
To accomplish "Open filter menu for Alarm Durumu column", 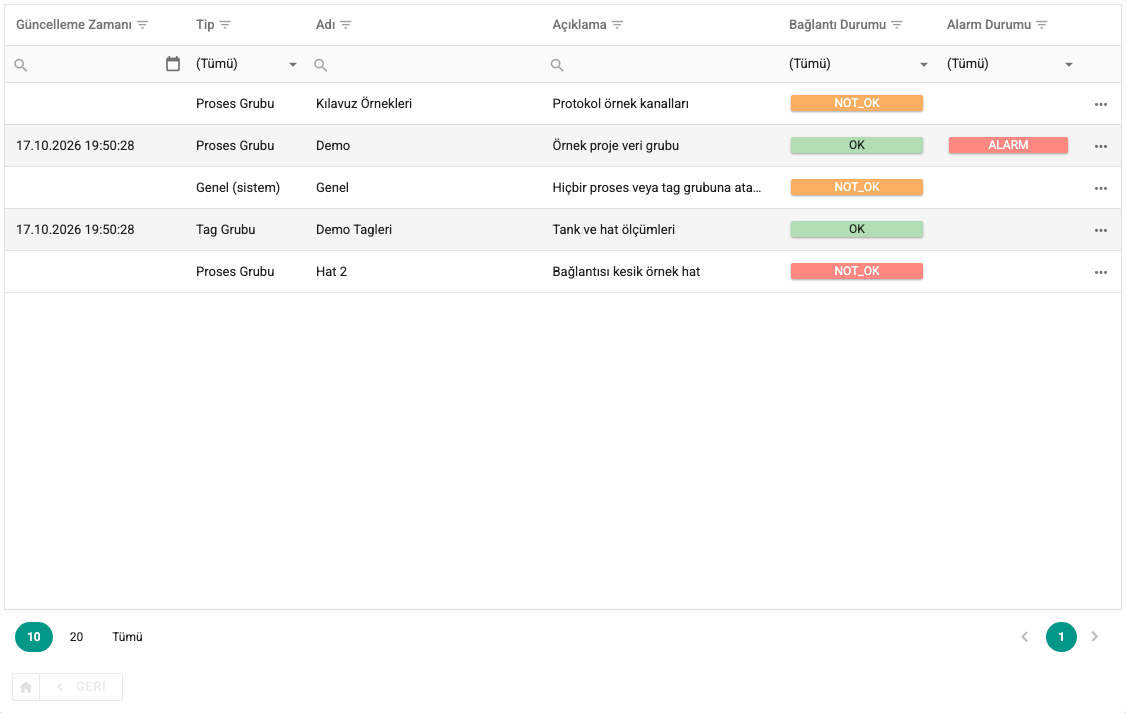I will coord(1042,25).
